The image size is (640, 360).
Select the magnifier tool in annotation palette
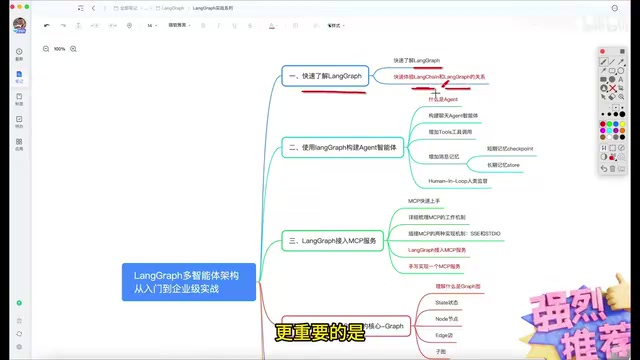(x=621, y=97)
